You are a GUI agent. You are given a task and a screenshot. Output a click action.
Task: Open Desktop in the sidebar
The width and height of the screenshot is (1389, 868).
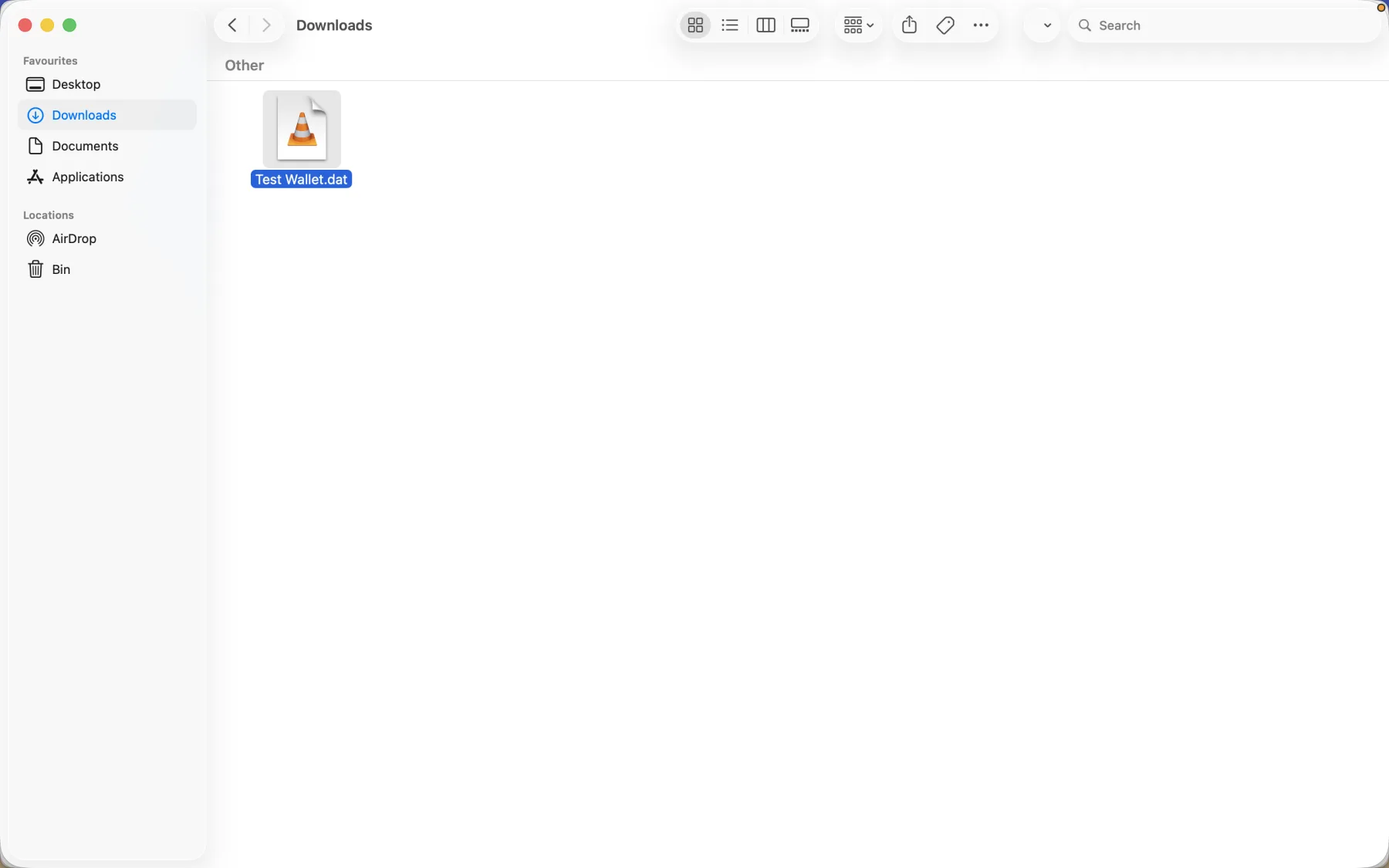click(106, 84)
